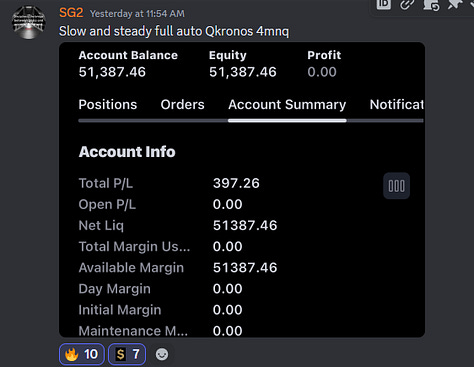Click the columns icon beside Total P/L
Image resolution: width=474 pixels, height=367 pixels.
pyautogui.click(x=396, y=186)
